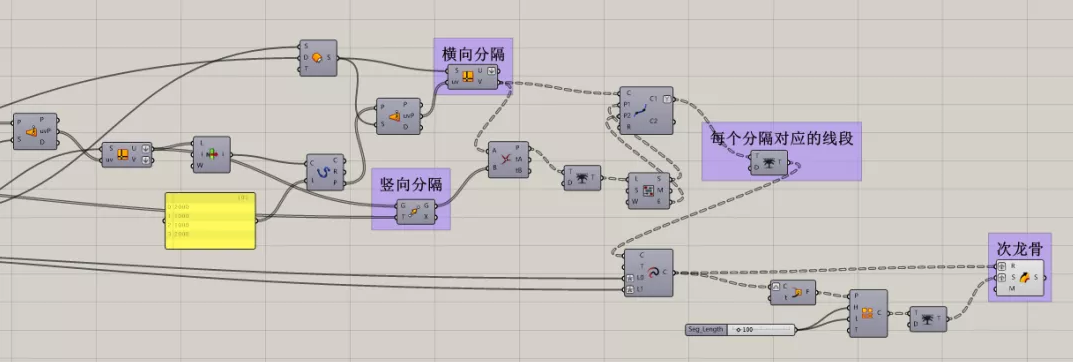Toggle the C input modifier on frame component

(776, 287)
